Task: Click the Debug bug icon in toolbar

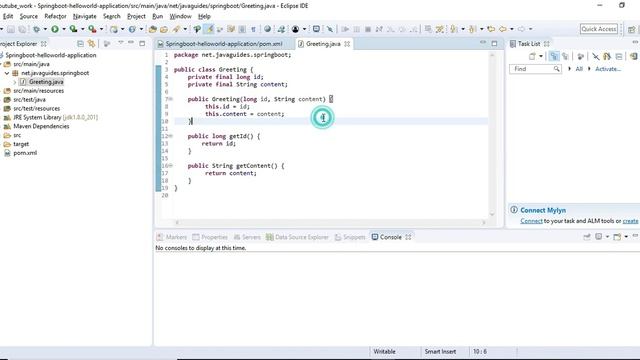Action: (x=36, y=29)
